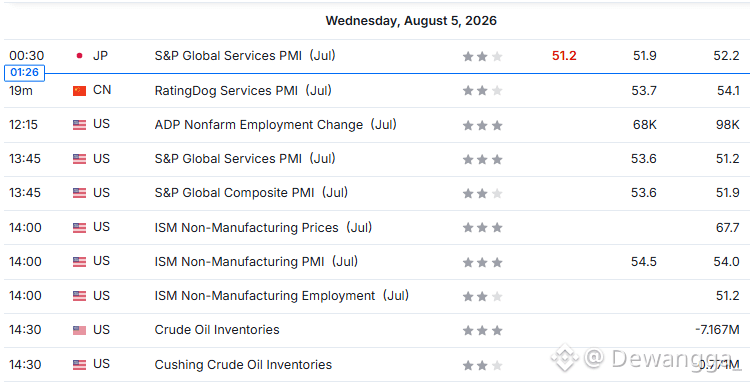Open ISM Non-Manufacturing Employment event
Screen dimensions: 750x383
[282, 296]
